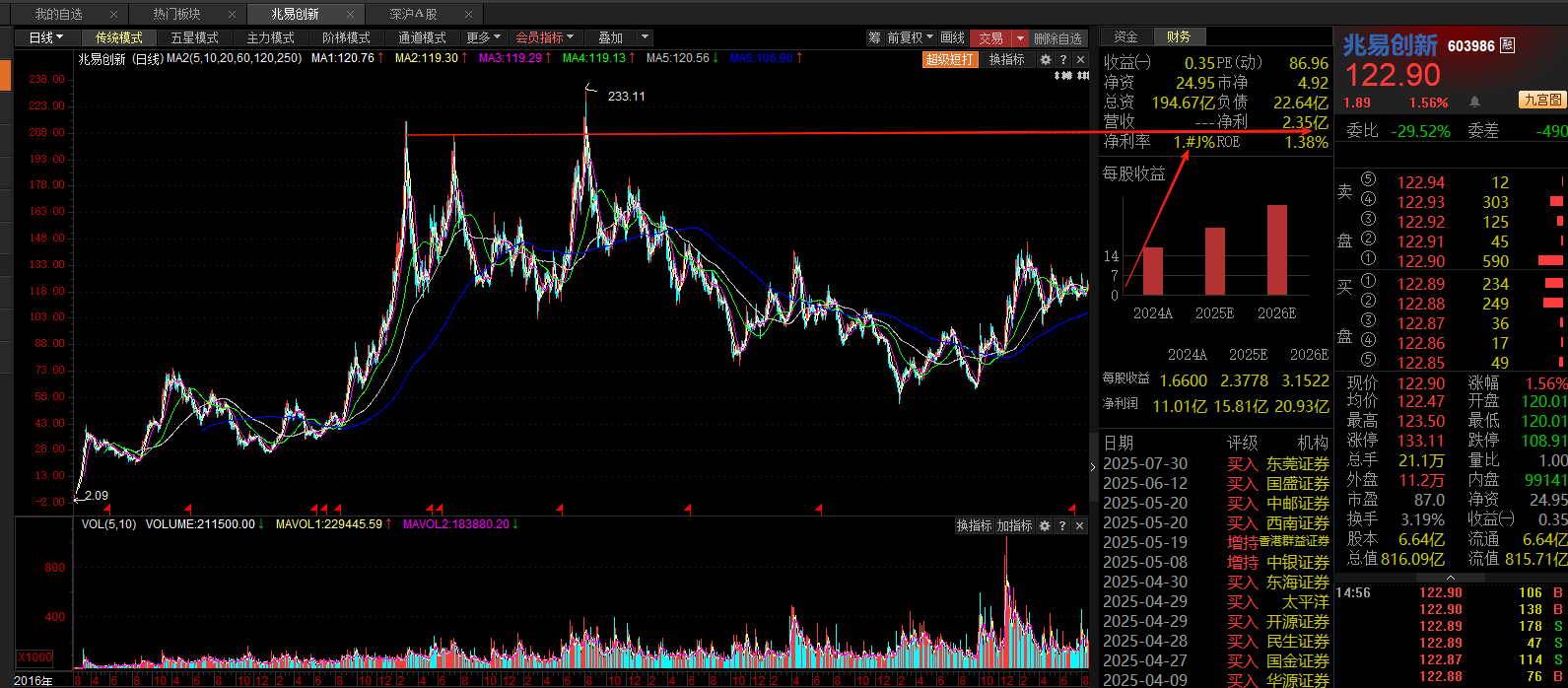
Task: Toggle the 画线 drawing tool
Action: 953,37
